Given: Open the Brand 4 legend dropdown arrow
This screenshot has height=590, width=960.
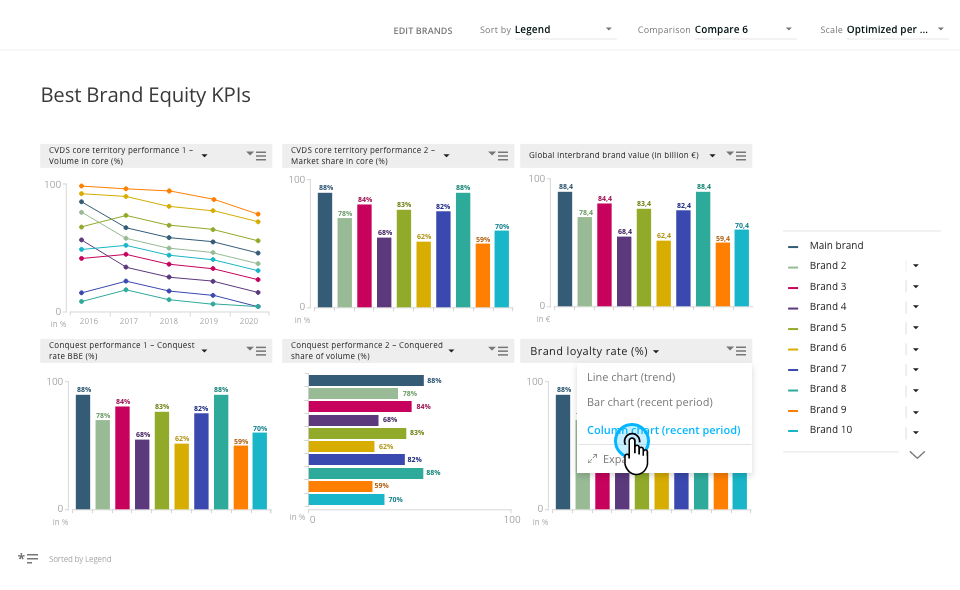Looking at the screenshot, I should point(916,307).
